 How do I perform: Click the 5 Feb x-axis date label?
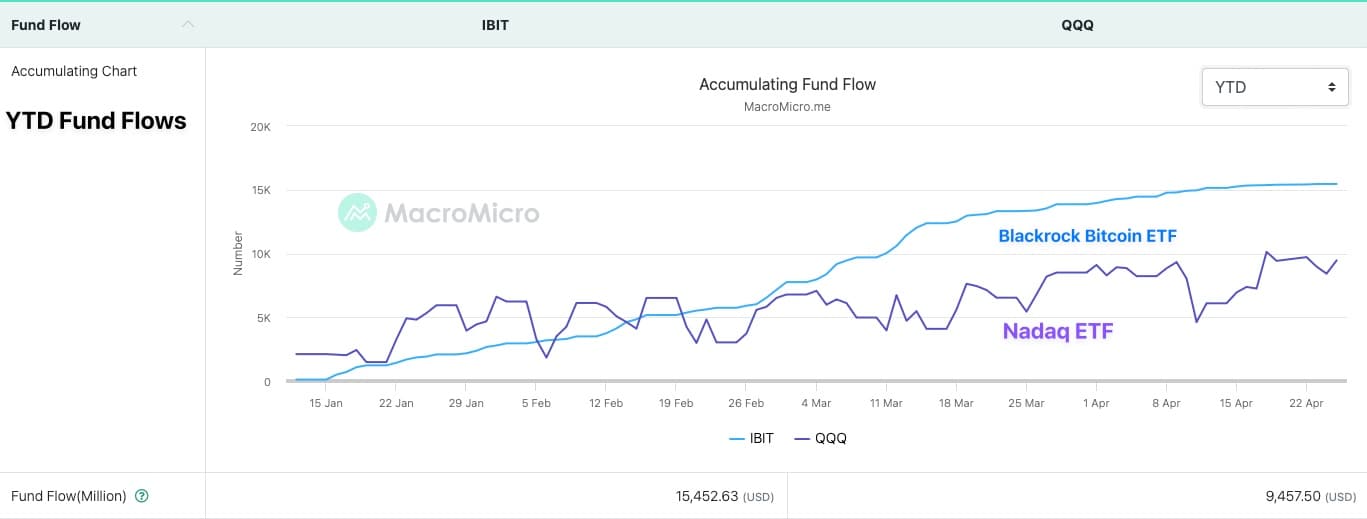536,403
